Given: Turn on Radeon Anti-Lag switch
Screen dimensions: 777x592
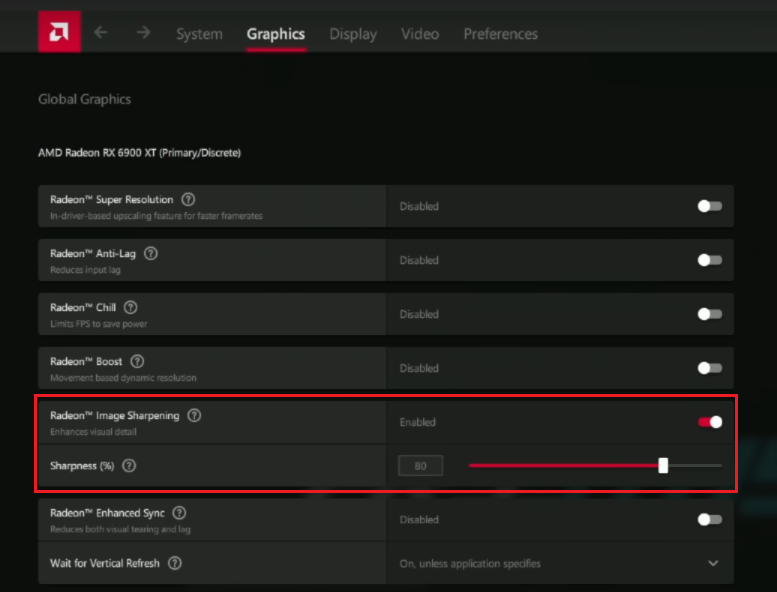Looking at the screenshot, I should pos(709,260).
